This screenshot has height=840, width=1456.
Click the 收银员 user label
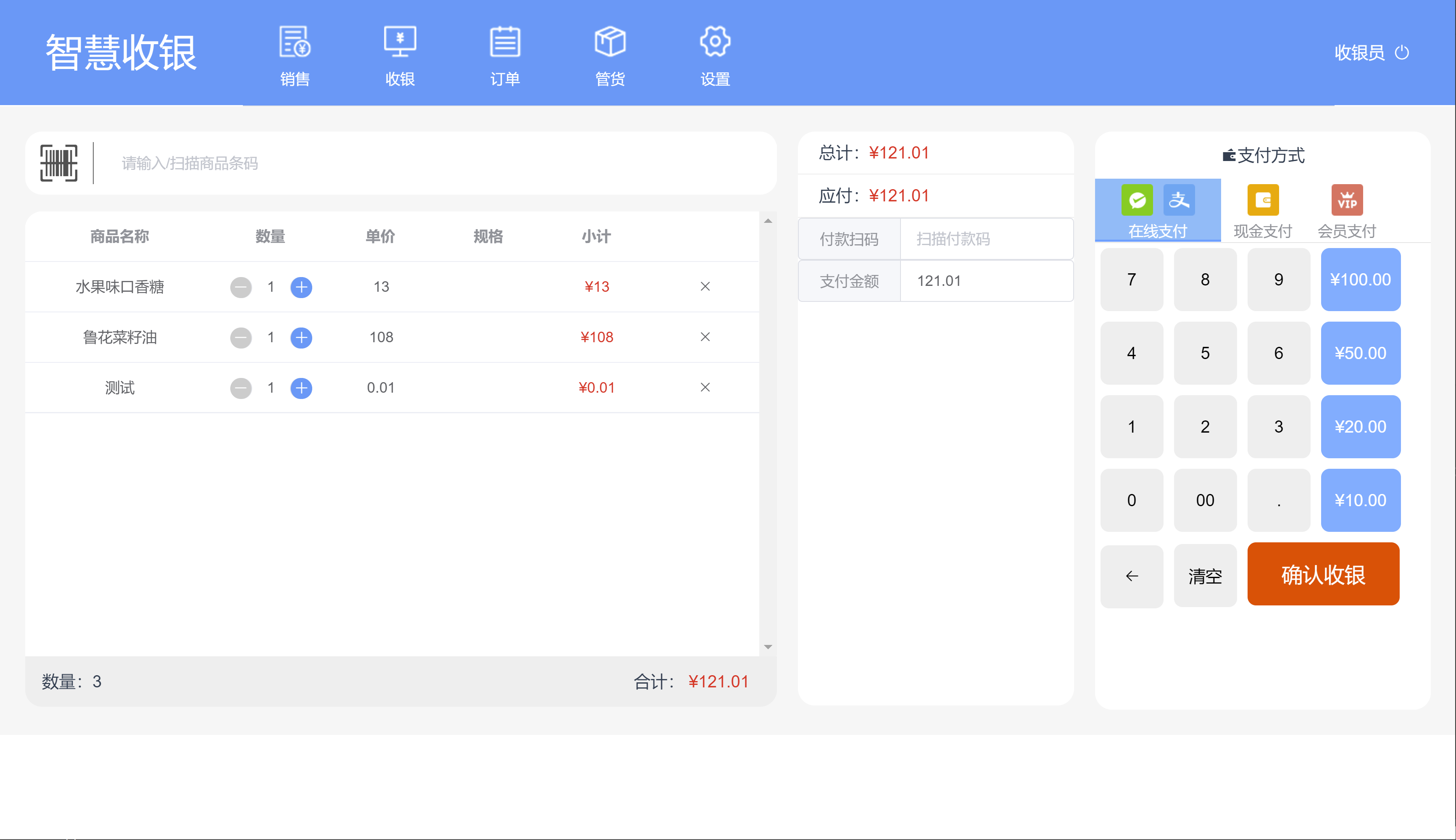[1359, 53]
